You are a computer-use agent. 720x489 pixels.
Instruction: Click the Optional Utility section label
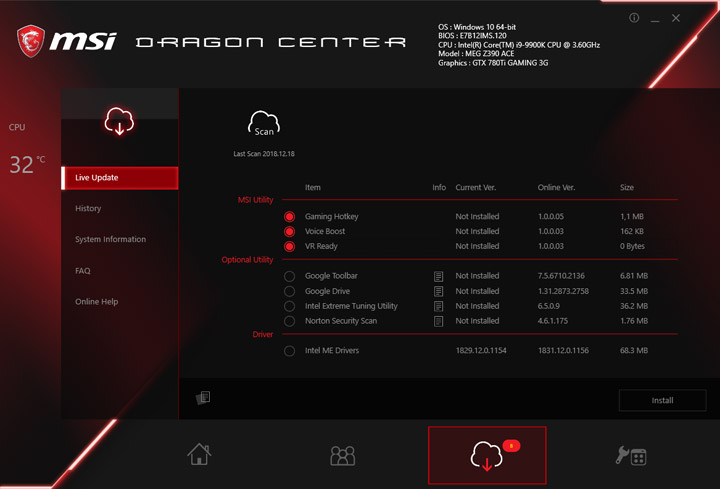(247, 260)
